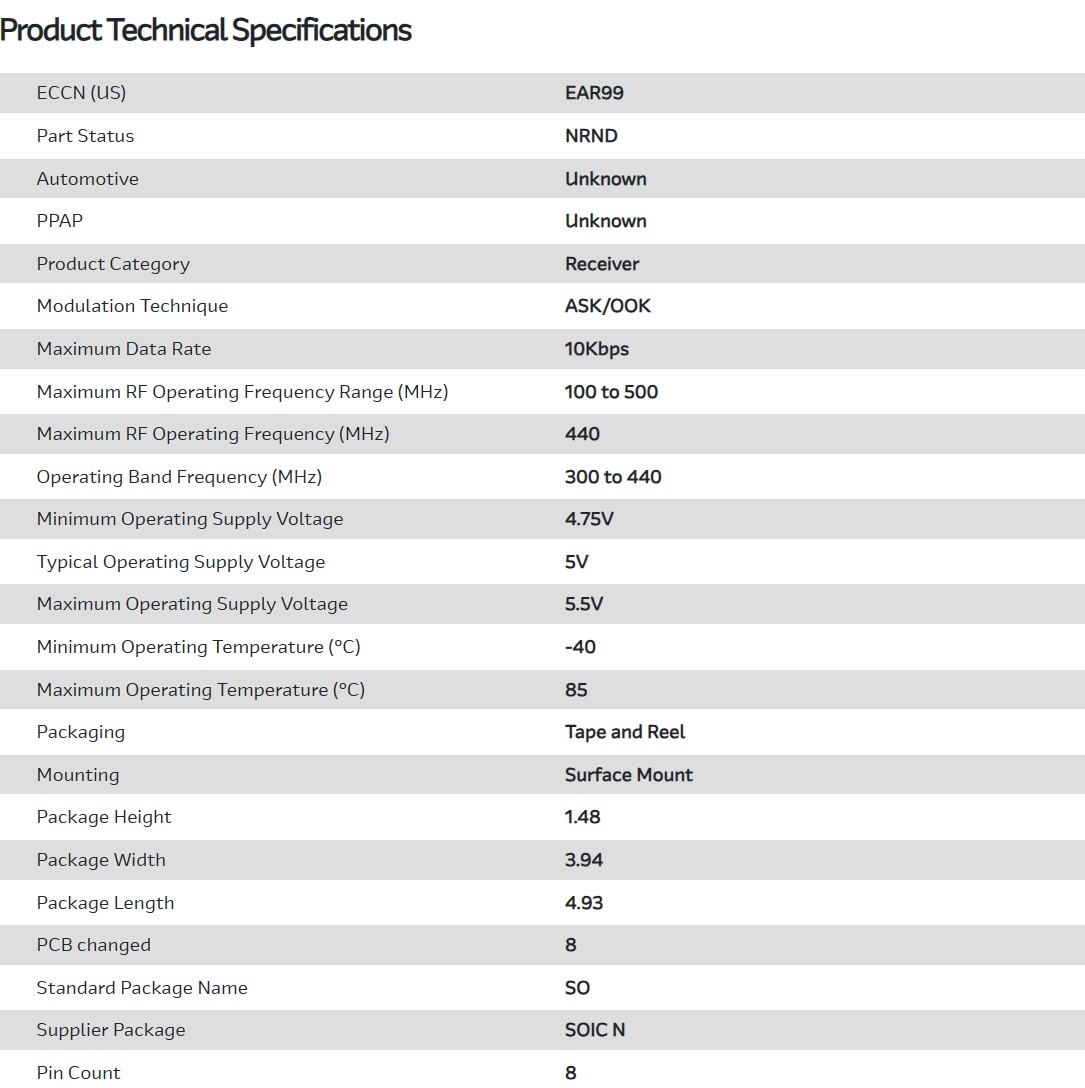The height and width of the screenshot is (1088, 1085).
Task: Click the NRND part status value
Action: 591,136
